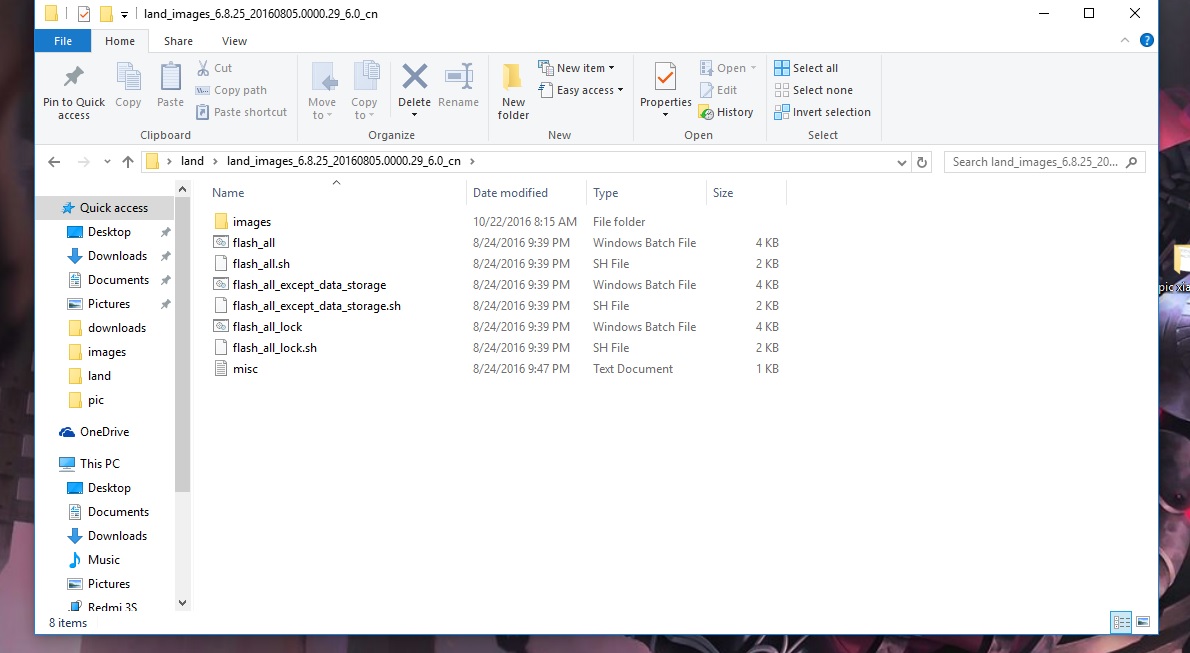
Task: Create a New folder from the ribbon
Action: click(x=513, y=92)
